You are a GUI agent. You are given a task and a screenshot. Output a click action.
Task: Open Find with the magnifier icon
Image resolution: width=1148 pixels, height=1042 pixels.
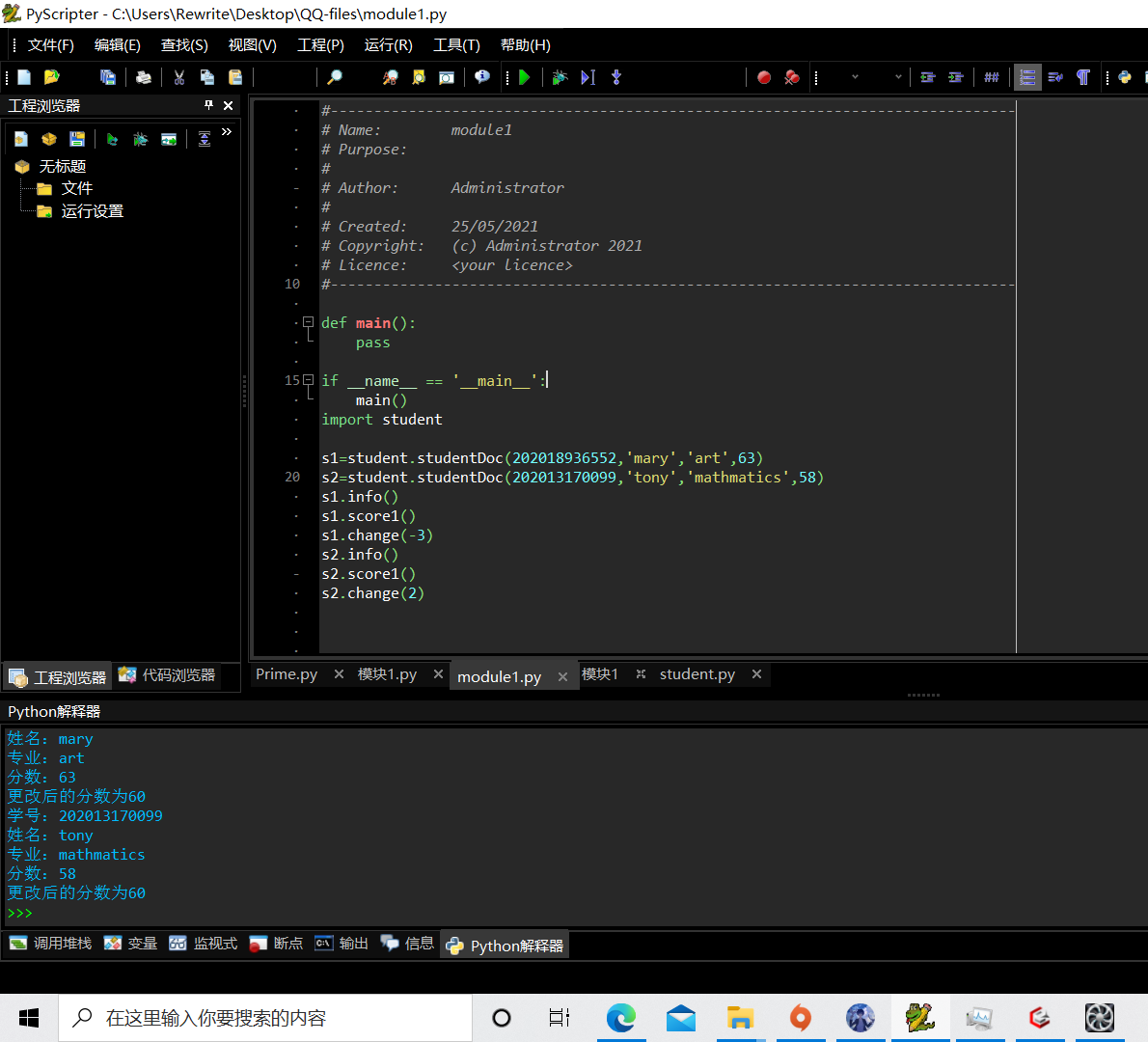pyautogui.click(x=335, y=77)
